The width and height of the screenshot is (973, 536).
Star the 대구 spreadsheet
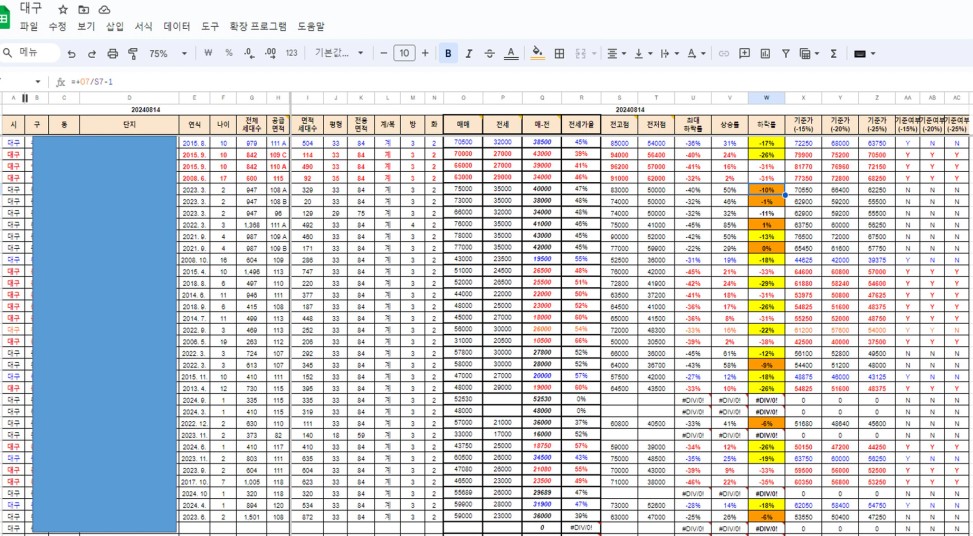tap(63, 9)
